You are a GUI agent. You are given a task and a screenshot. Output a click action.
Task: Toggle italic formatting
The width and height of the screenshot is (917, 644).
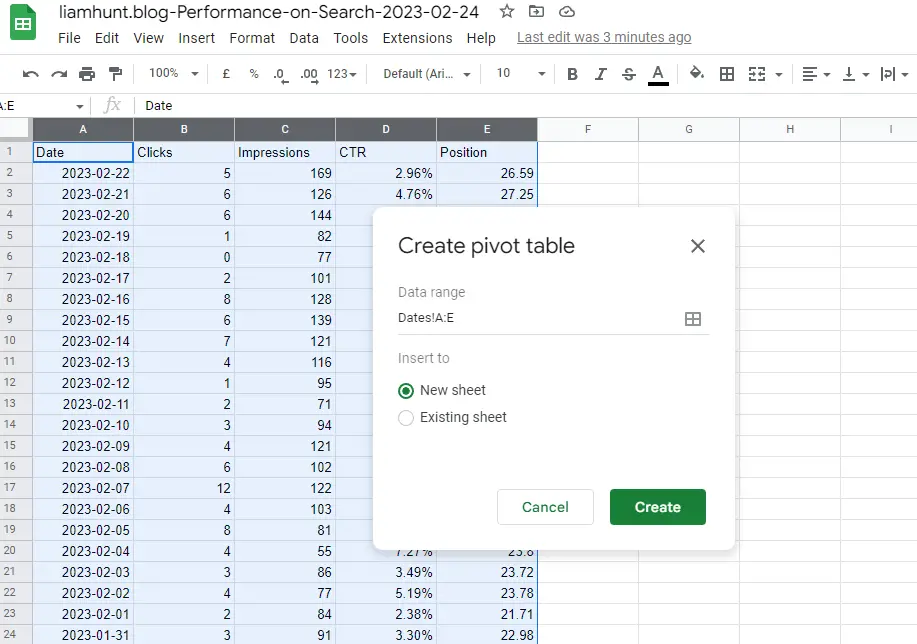(601, 74)
